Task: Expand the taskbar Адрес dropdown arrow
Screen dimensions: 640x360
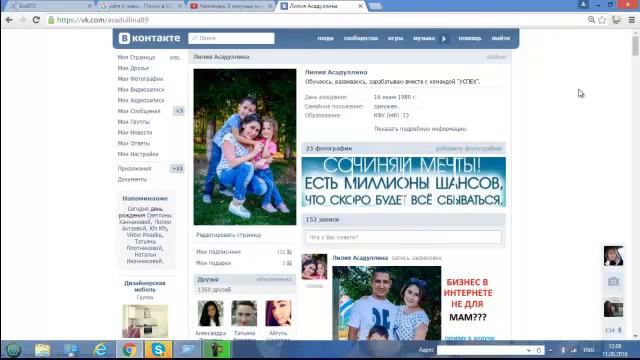Action: click(x=529, y=350)
